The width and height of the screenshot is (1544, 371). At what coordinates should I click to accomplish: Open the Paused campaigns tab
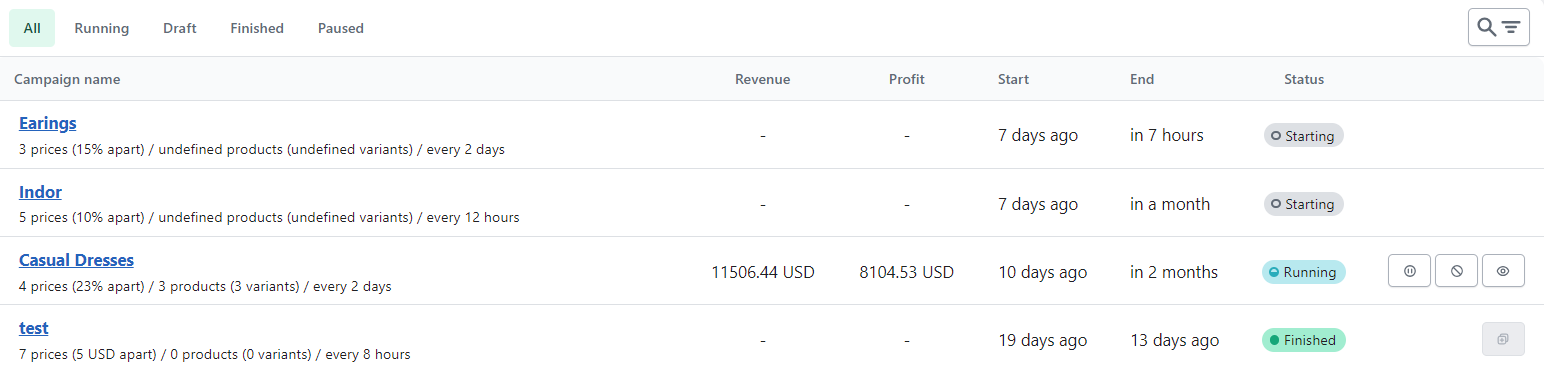pyautogui.click(x=341, y=28)
